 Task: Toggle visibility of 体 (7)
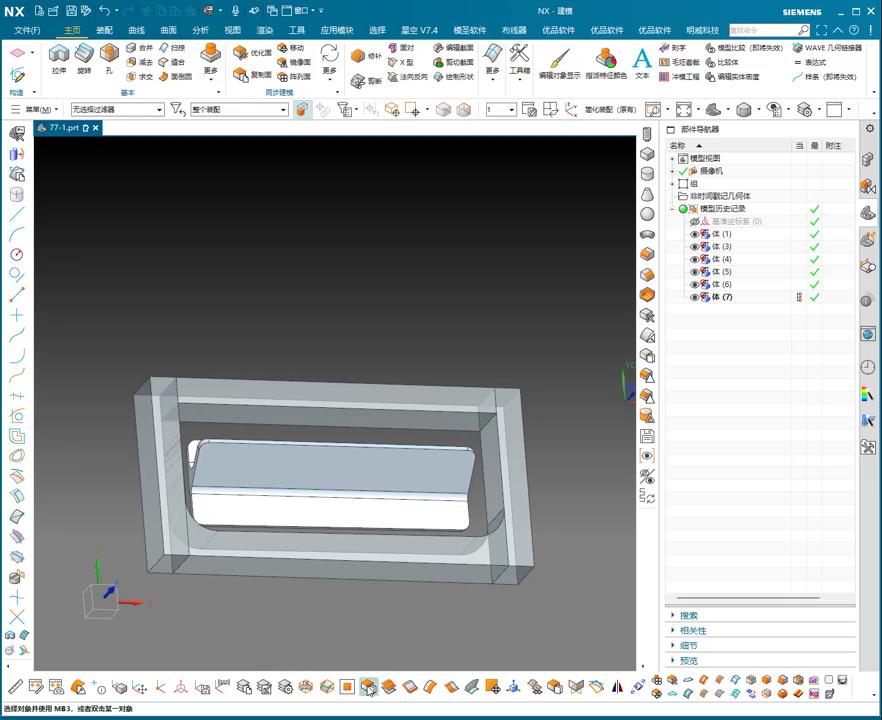694,297
